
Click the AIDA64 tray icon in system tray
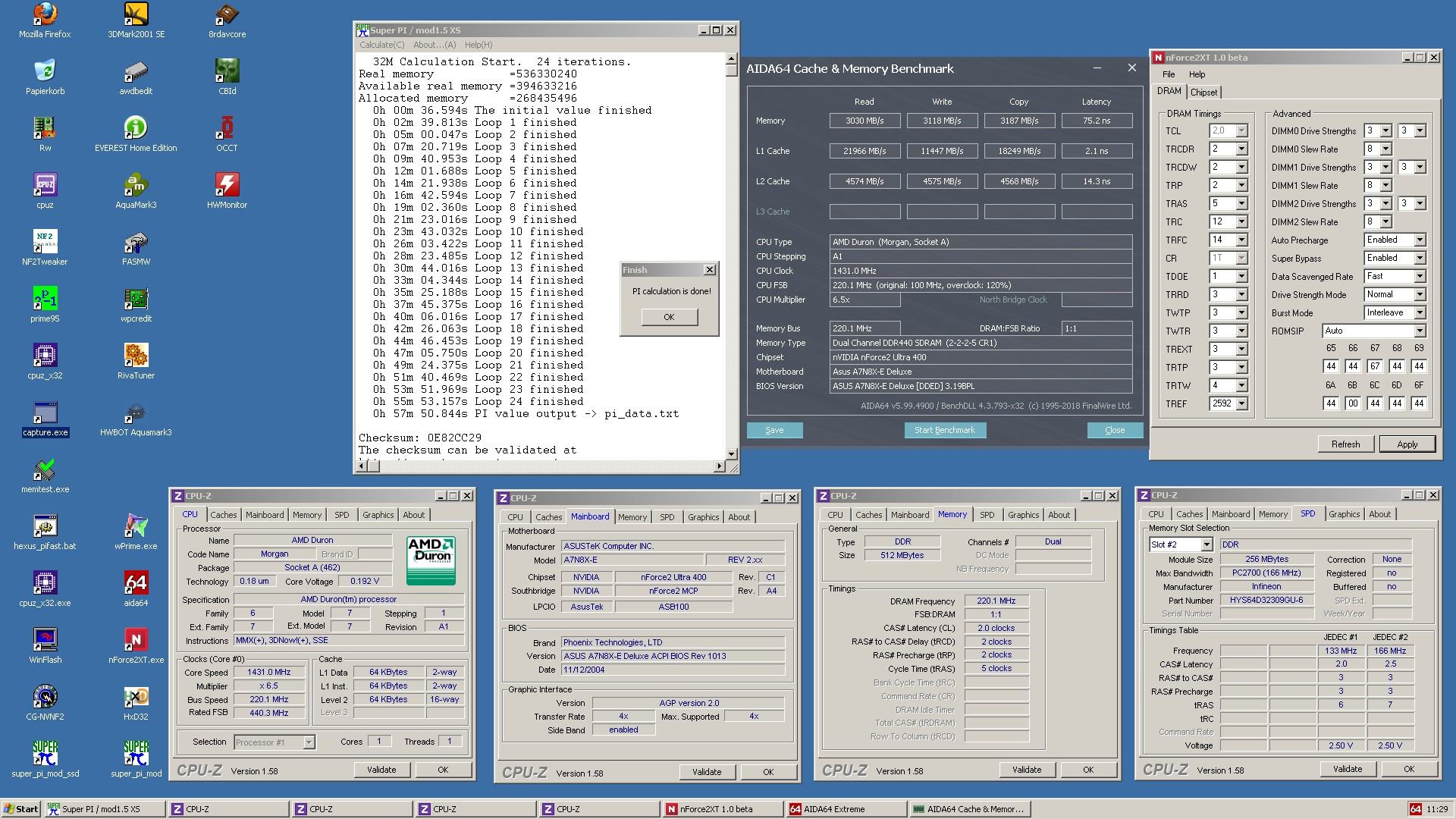1415,809
